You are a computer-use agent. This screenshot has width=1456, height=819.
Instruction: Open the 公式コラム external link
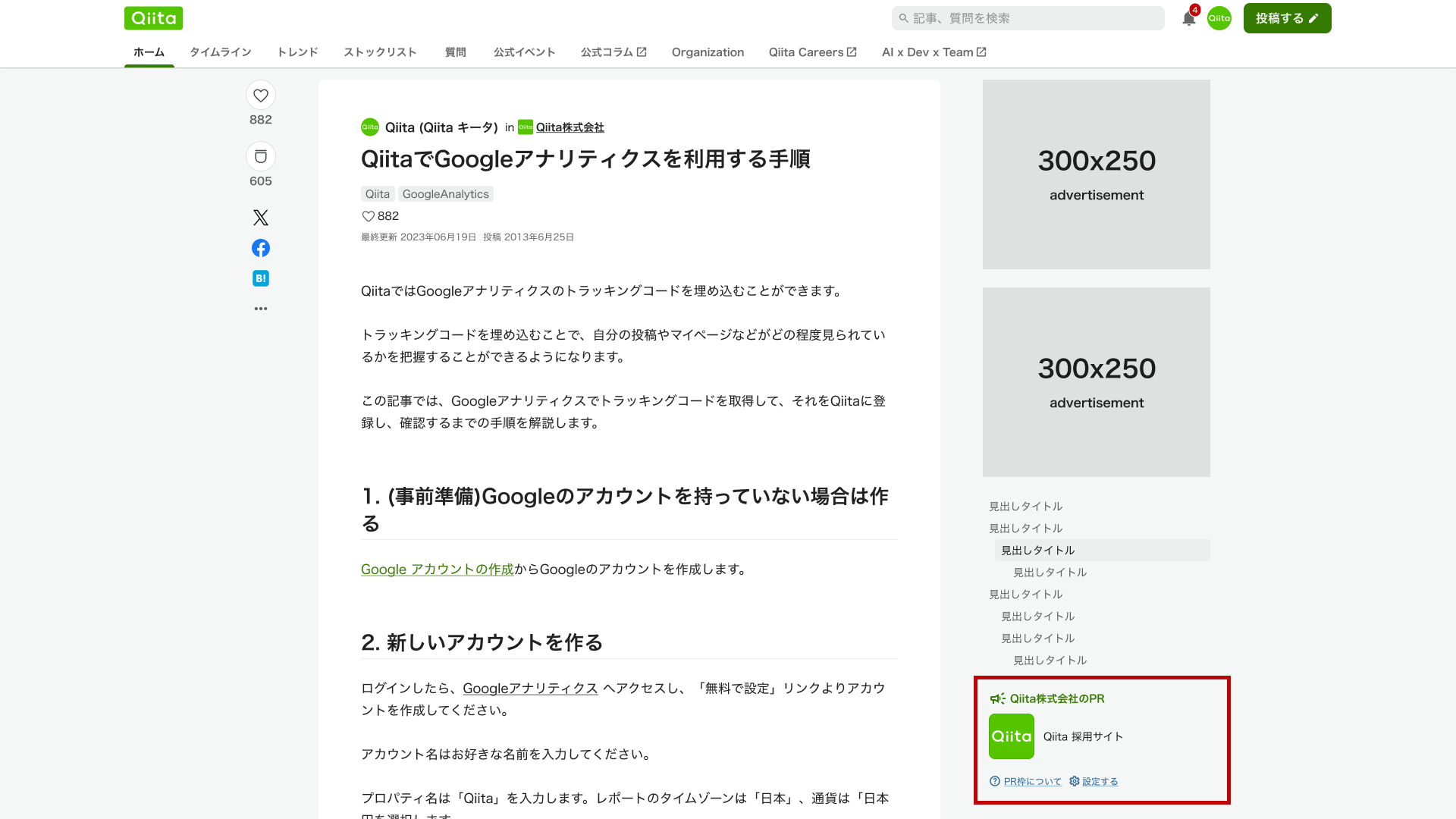point(613,52)
